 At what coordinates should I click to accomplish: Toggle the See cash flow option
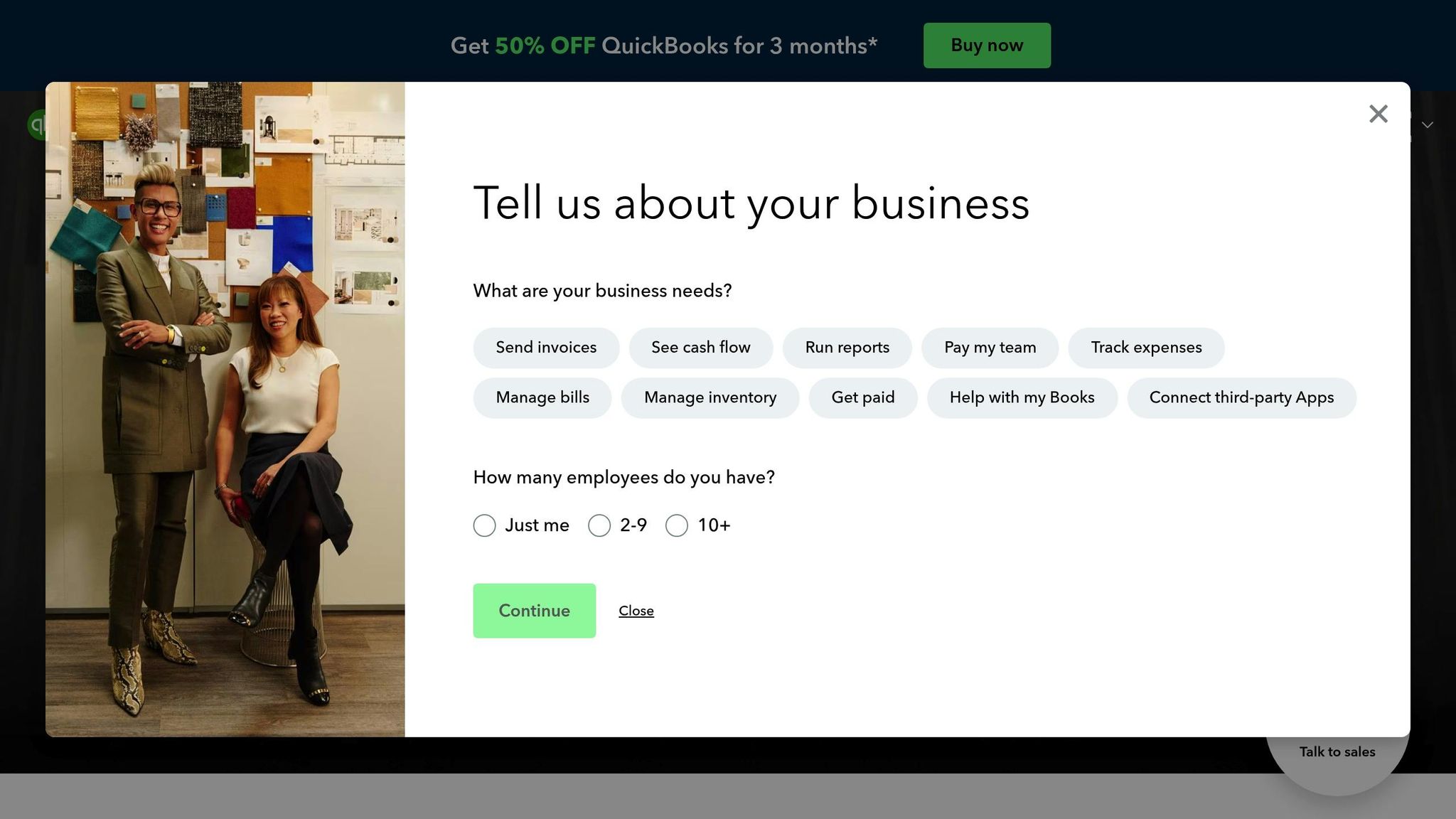tap(701, 348)
